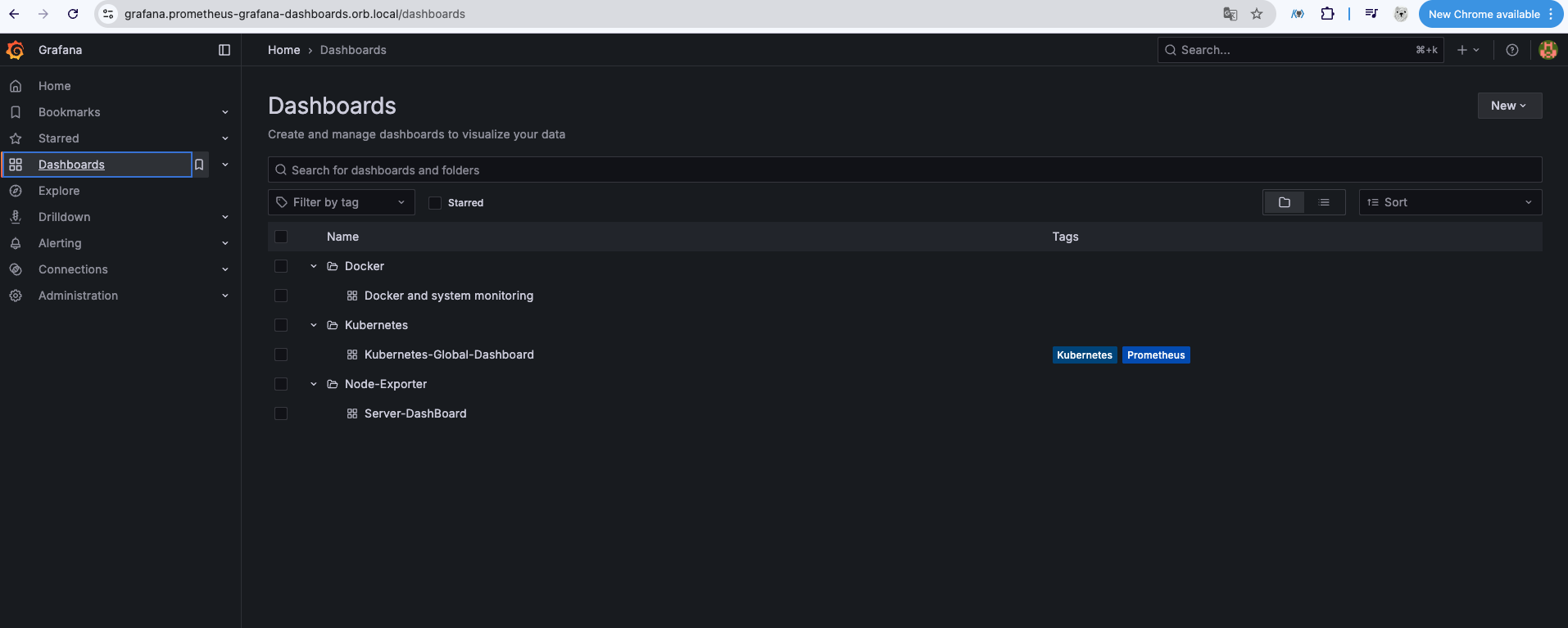Open Kubernetes-Global-Dashboard
The height and width of the screenshot is (628, 1568).
pyautogui.click(x=449, y=355)
